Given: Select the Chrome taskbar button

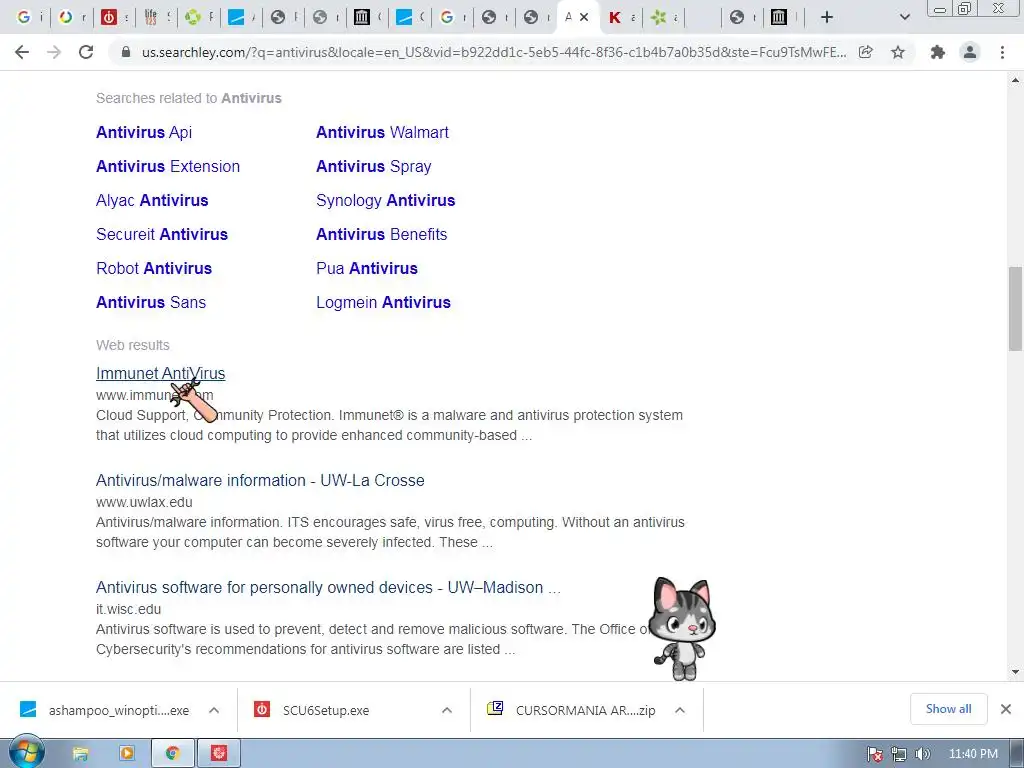Looking at the screenshot, I should click(x=172, y=754).
